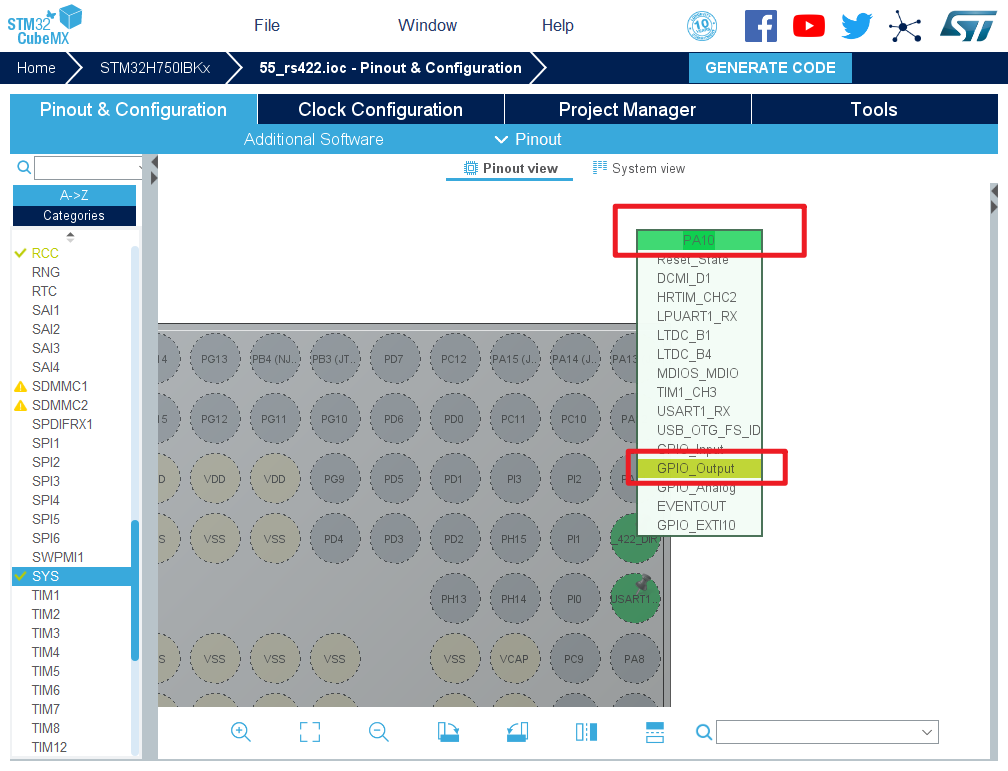Rotate the chip view counter-clockwise

(517, 732)
